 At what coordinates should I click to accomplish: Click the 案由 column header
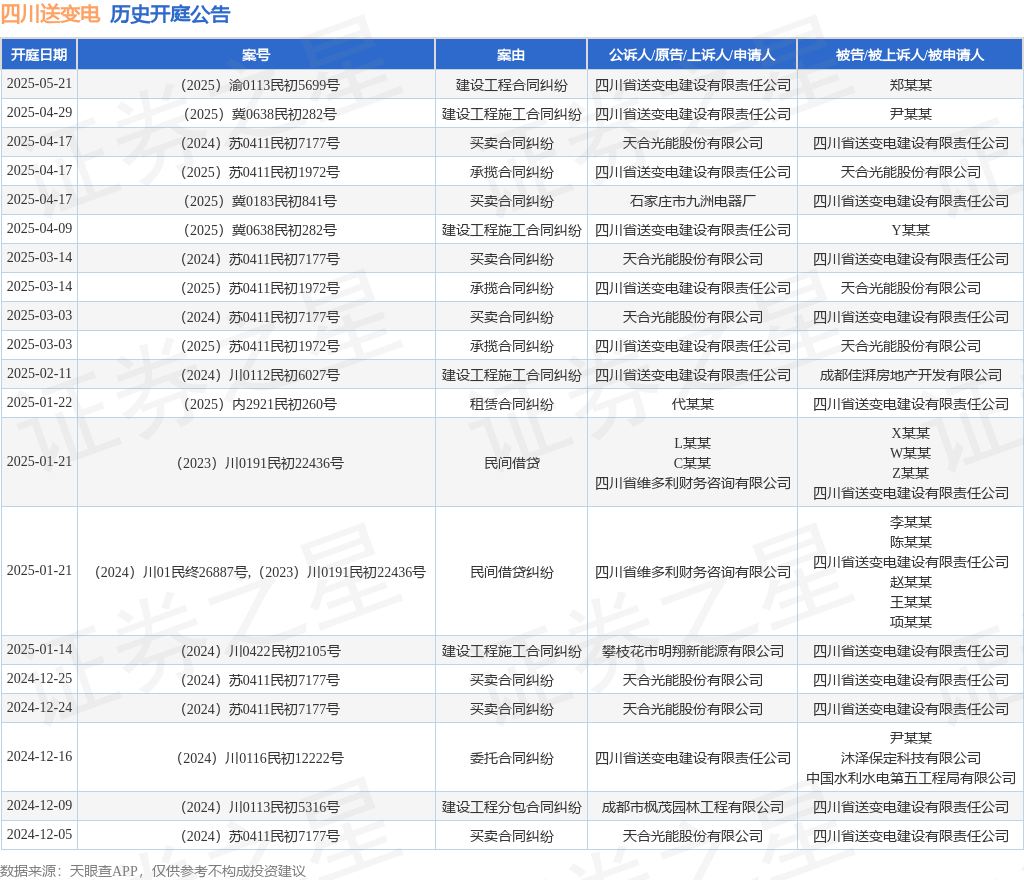511,55
